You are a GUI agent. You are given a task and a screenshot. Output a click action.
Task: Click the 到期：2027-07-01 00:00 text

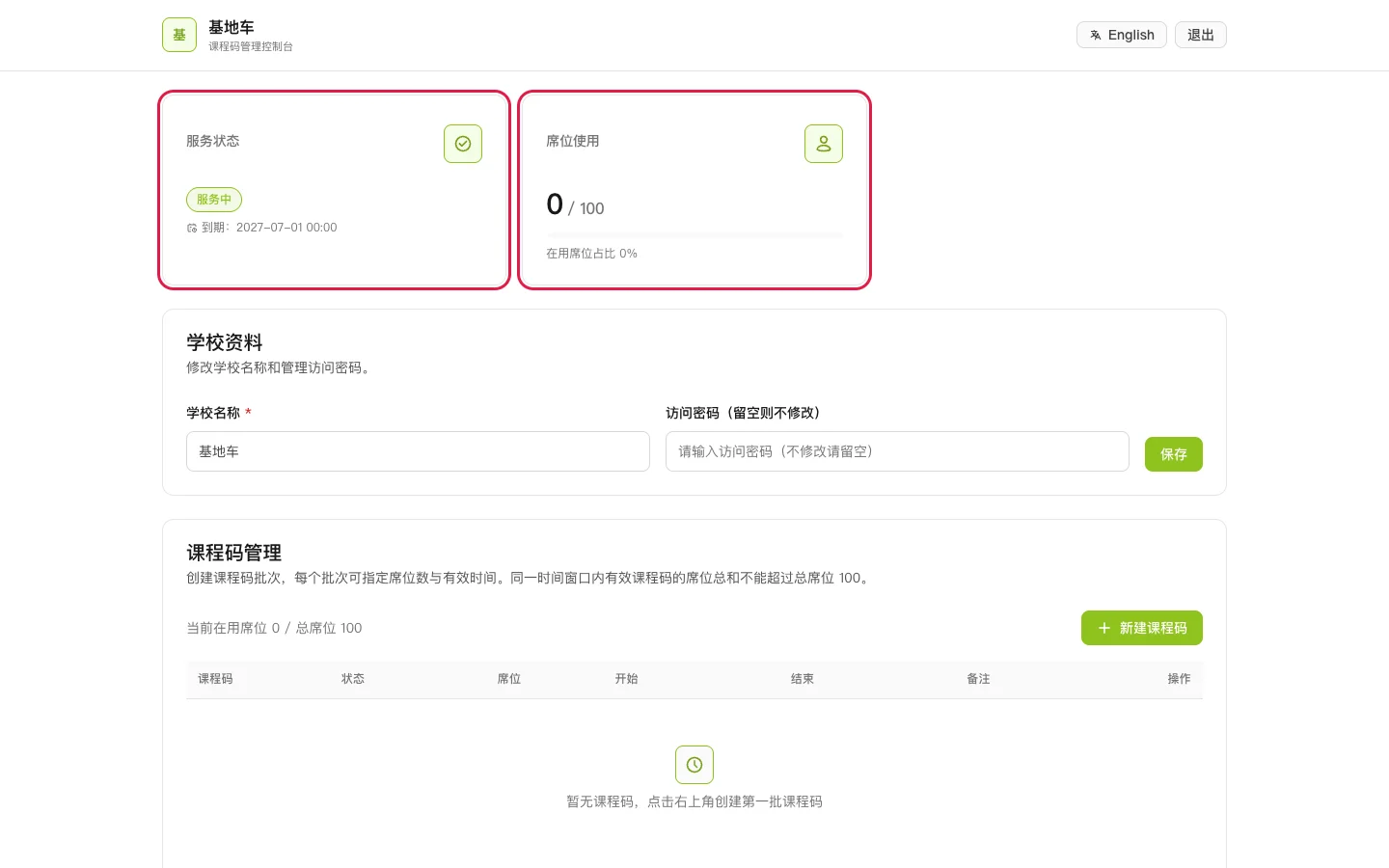click(x=269, y=228)
